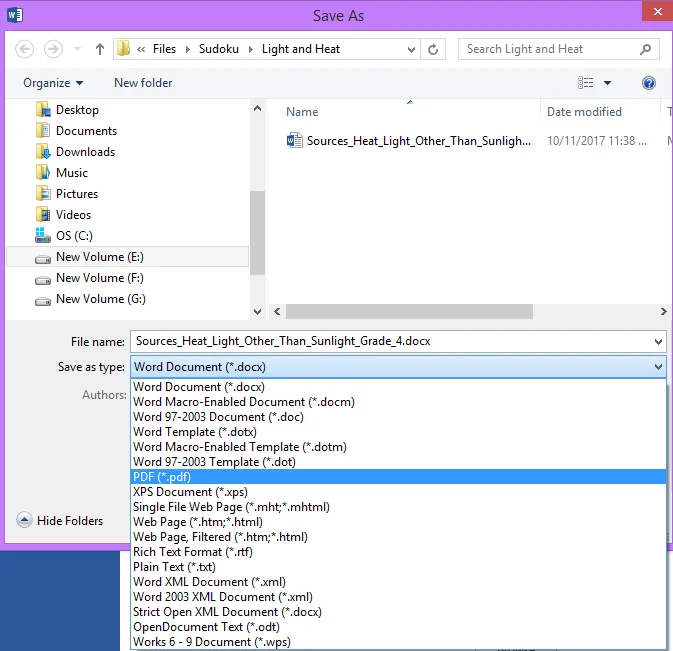
Task: Click file list scroll right arrow
Action: coord(664,312)
